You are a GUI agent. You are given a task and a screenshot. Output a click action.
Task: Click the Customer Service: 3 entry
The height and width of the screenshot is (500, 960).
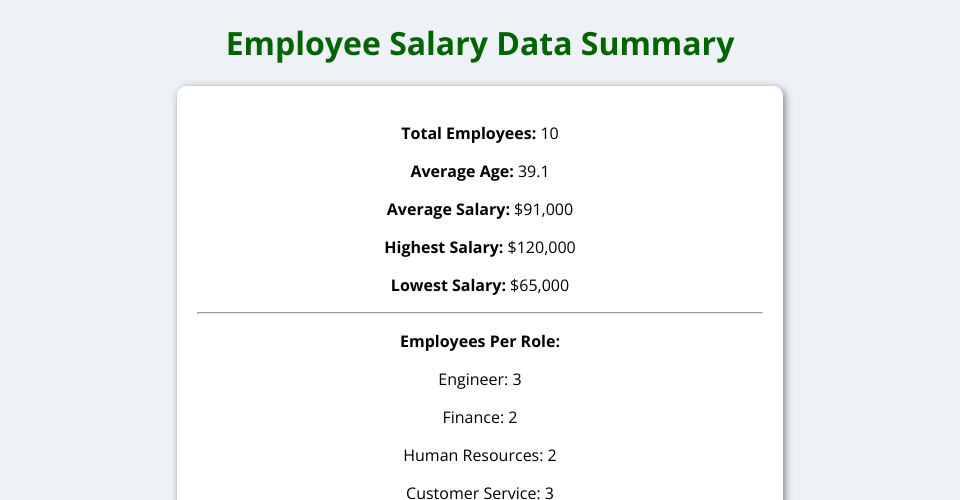pos(480,492)
